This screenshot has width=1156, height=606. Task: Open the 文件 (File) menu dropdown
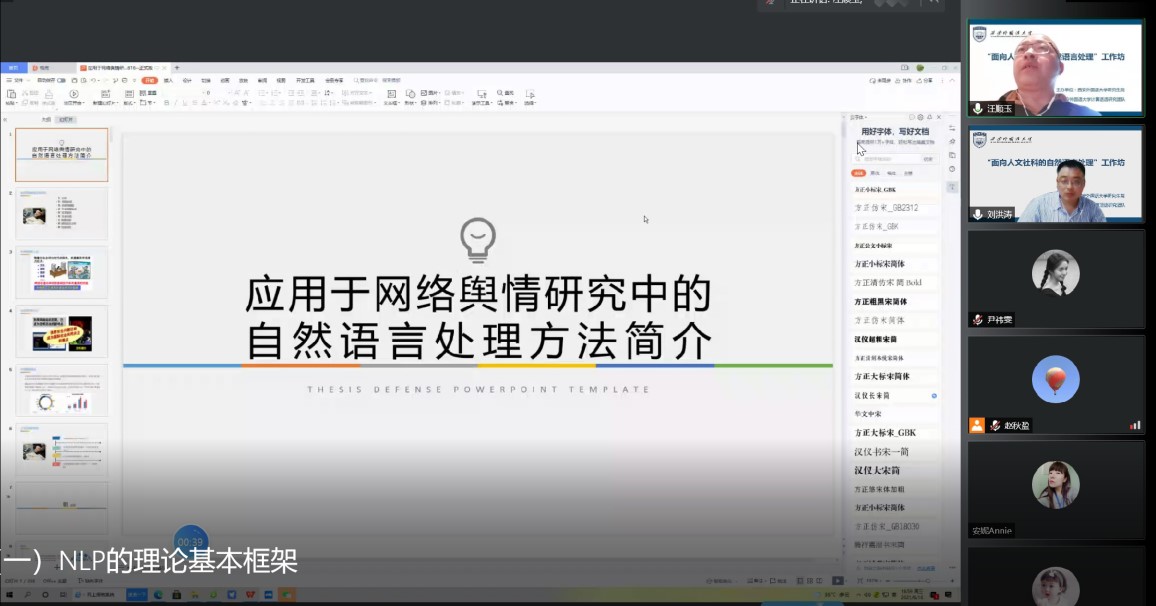pos(18,80)
